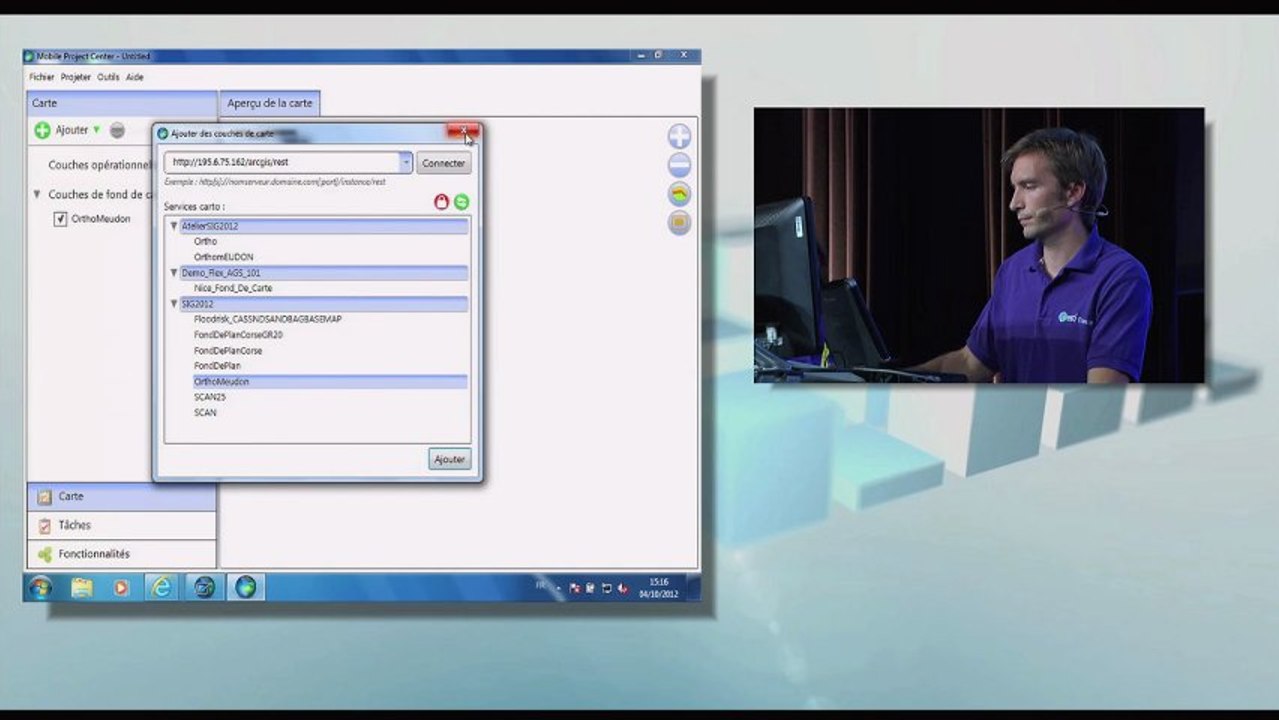1279x720 pixels.
Task: Click the taskbar icon next to Internet Explorer
Action: (204, 587)
